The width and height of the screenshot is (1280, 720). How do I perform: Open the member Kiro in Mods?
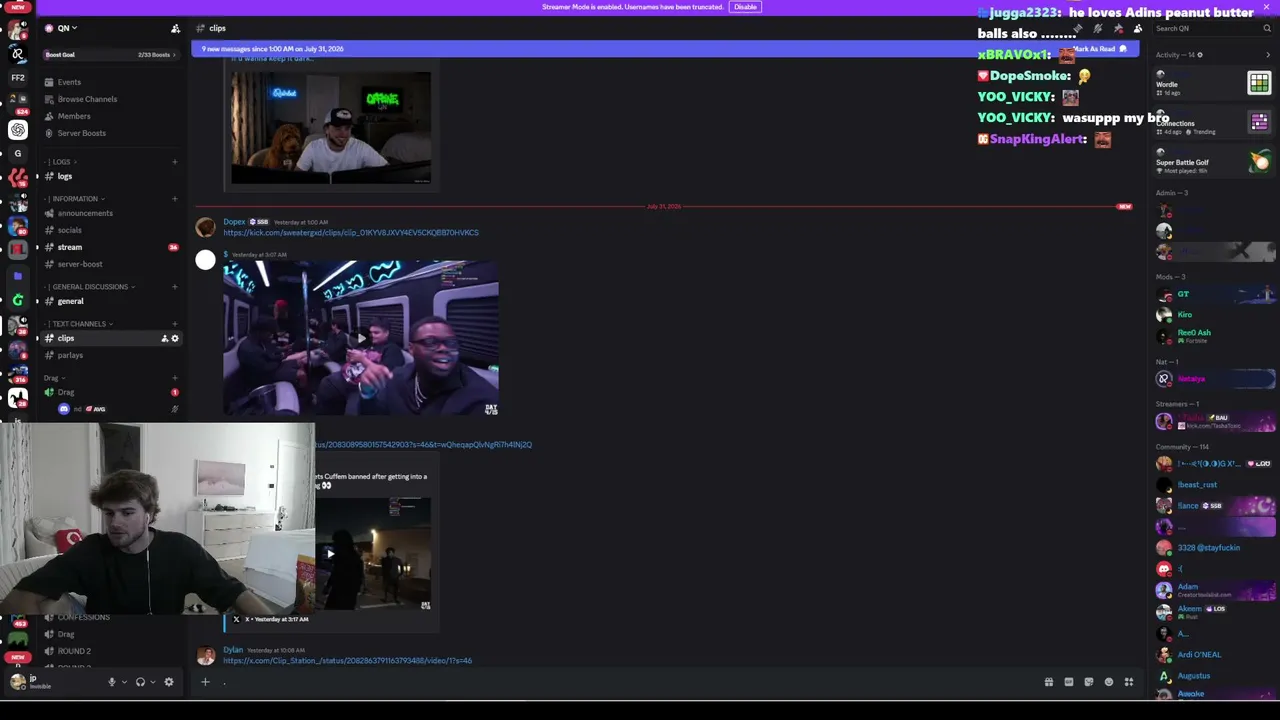1215,315
